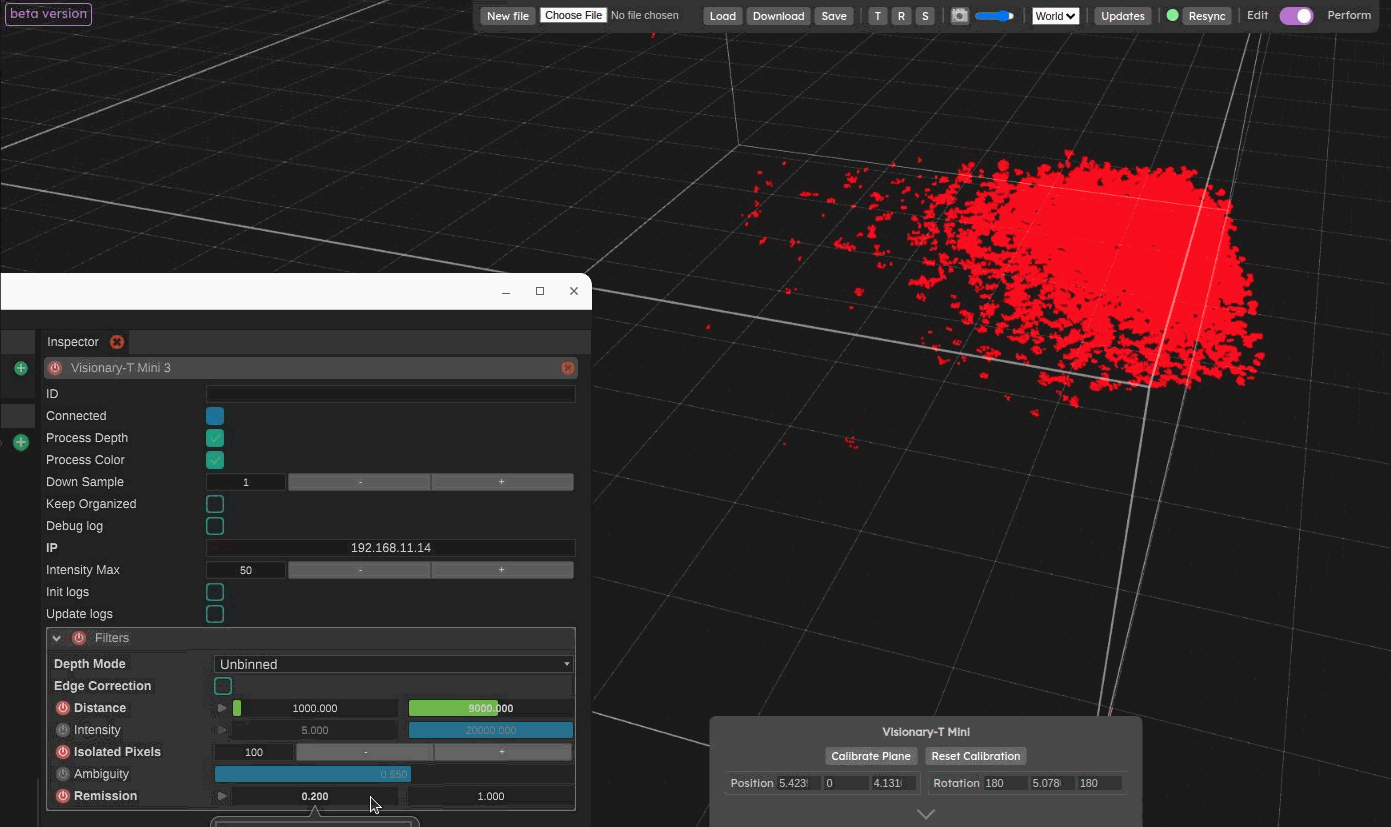The width and height of the screenshot is (1391, 827).
Task: Toggle the Distance filter power icon
Action: tap(63, 708)
